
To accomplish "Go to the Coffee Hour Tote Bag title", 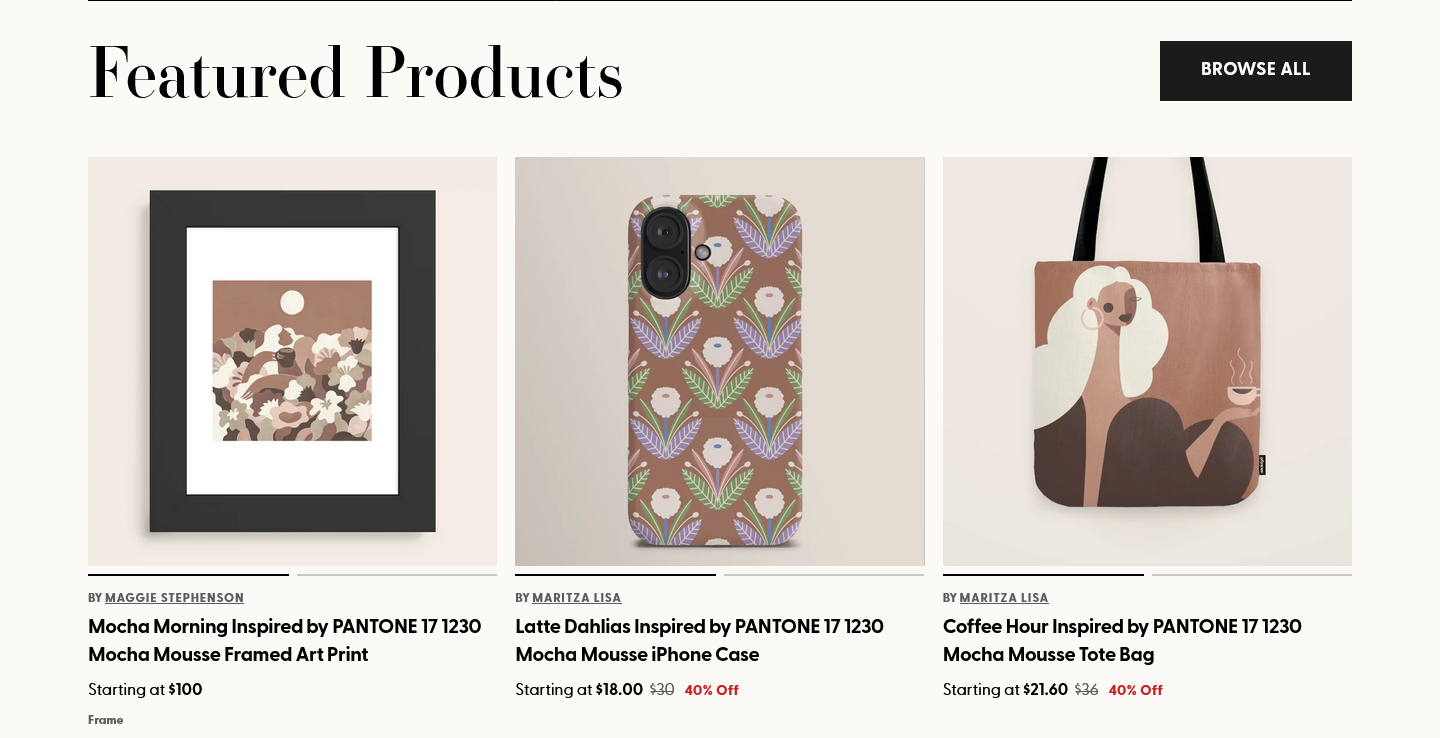I will point(1122,640).
